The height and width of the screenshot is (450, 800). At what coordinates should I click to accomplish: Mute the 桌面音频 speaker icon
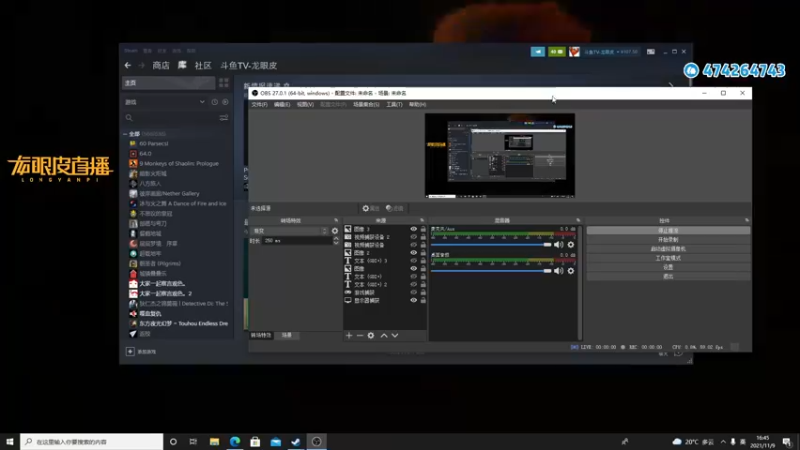pos(559,271)
